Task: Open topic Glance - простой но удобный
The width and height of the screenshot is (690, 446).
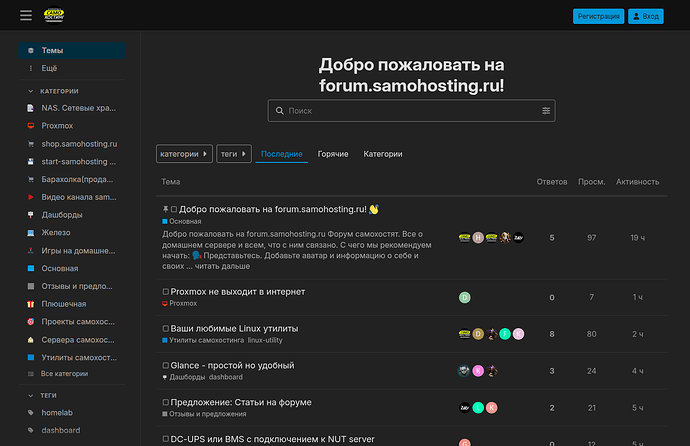Action: (232, 366)
